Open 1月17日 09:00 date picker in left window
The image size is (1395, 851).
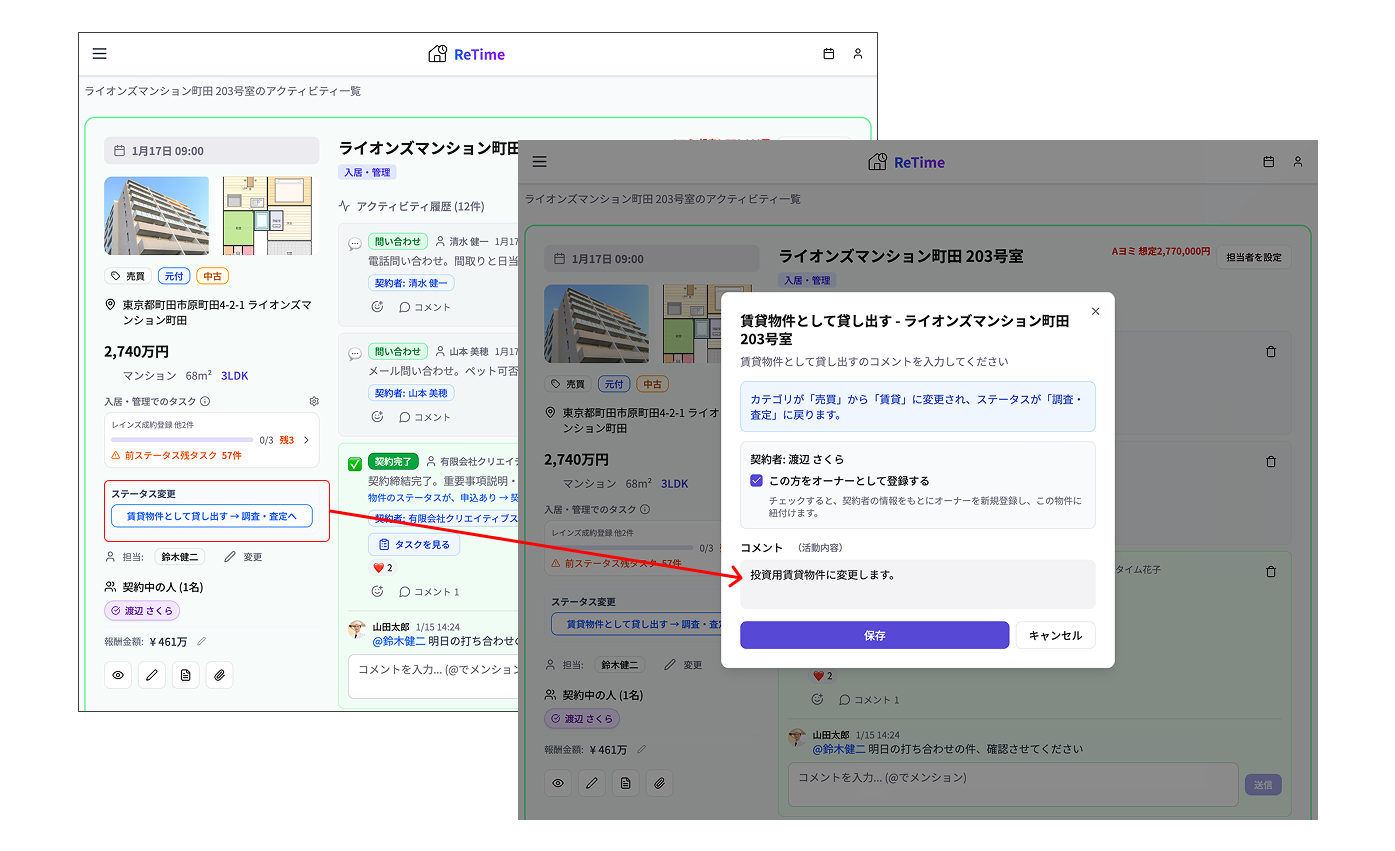(212, 151)
